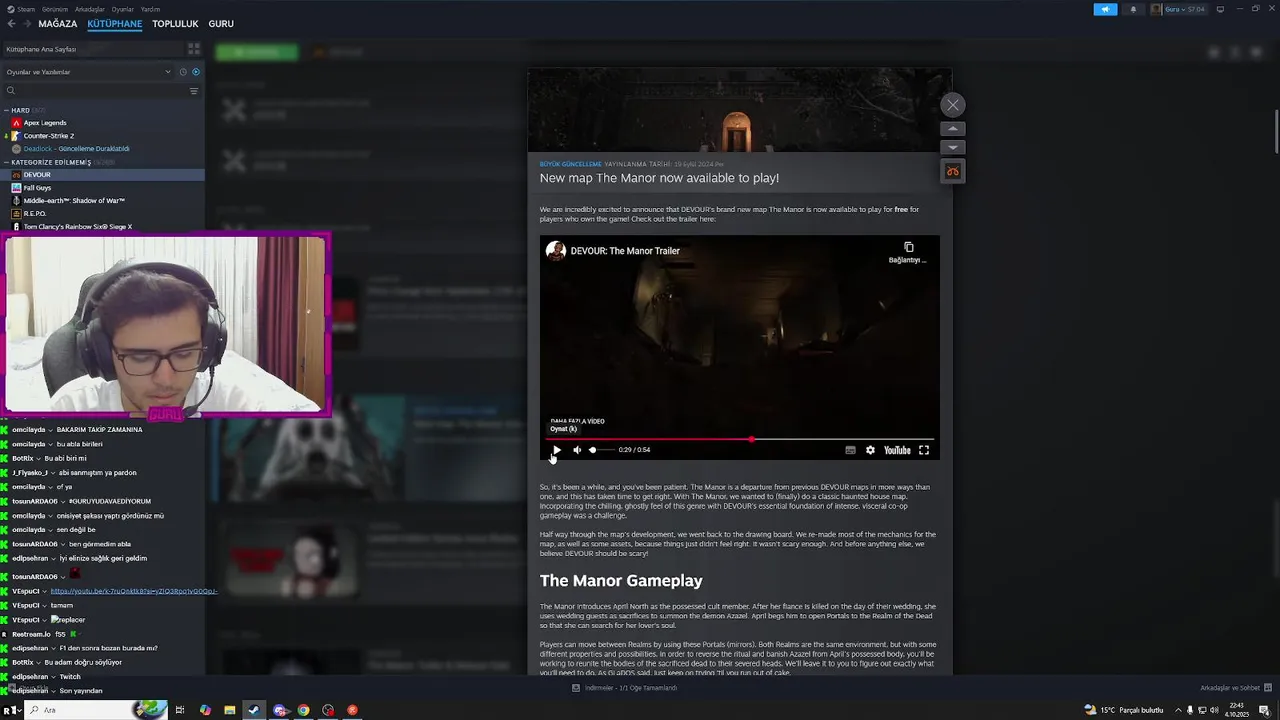This screenshot has width=1280, height=720.
Task: Open the GURU profile tab
Action: pos(221,24)
